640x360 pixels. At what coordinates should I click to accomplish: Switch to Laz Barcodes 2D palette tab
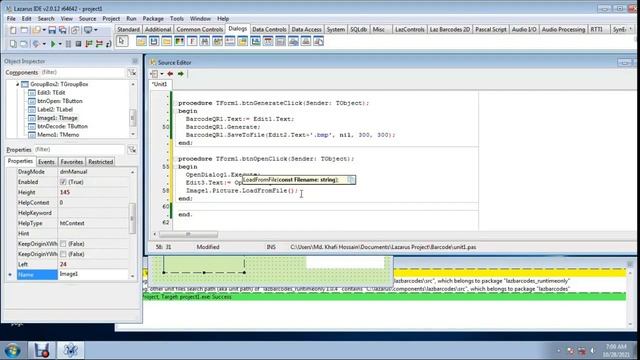coord(450,29)
